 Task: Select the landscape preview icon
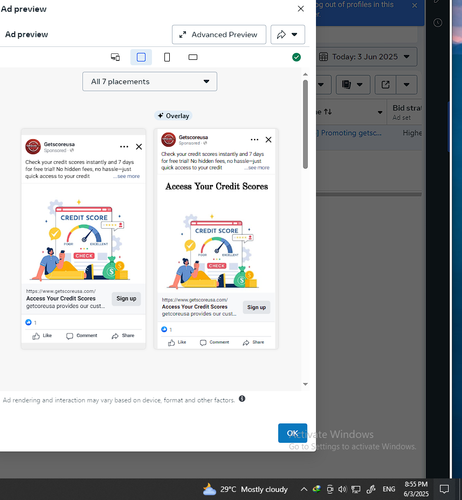click(193, 57)
